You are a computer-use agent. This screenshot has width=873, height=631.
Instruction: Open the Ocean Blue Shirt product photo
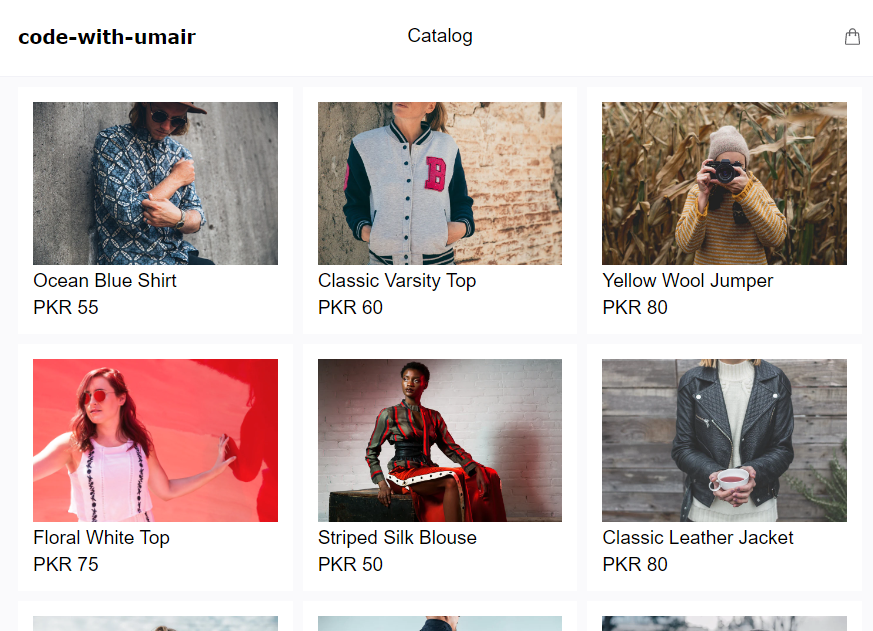tap(155, 183)
